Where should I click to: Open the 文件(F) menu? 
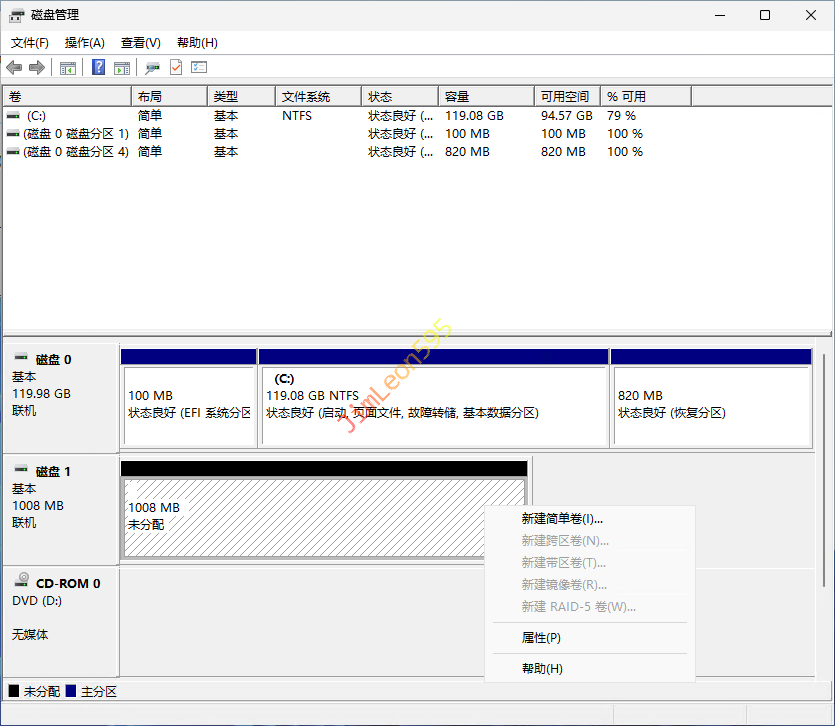point(30,43)
